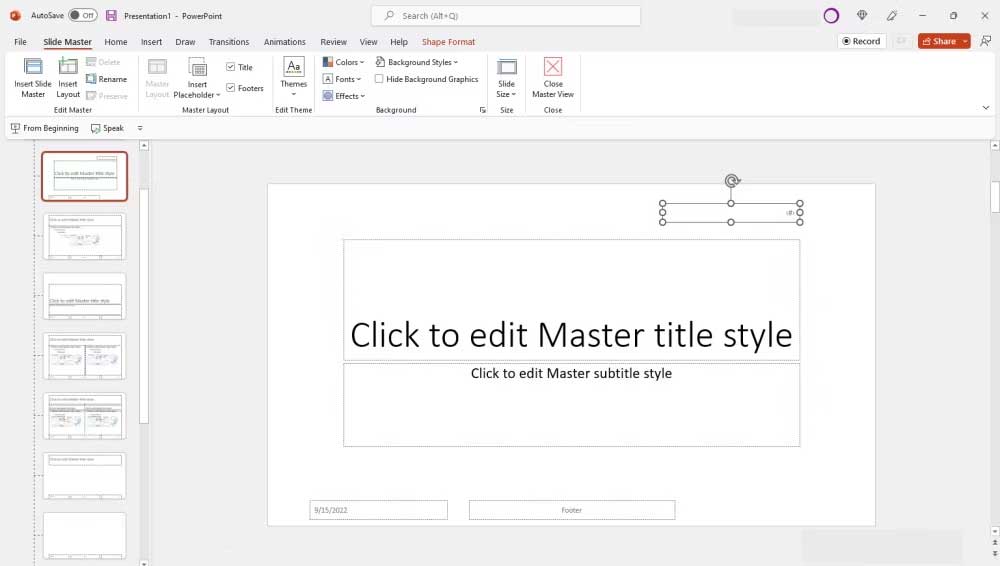Screen dimensions: 1000x566
Task: Click the Save icon
Action: click(x=112, y=15)
